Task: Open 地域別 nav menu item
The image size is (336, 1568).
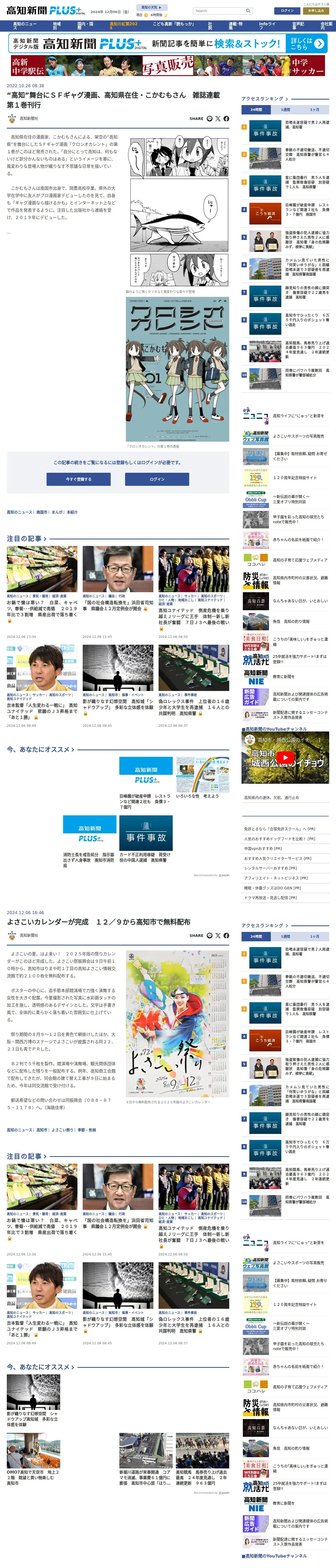Action: 57,26
